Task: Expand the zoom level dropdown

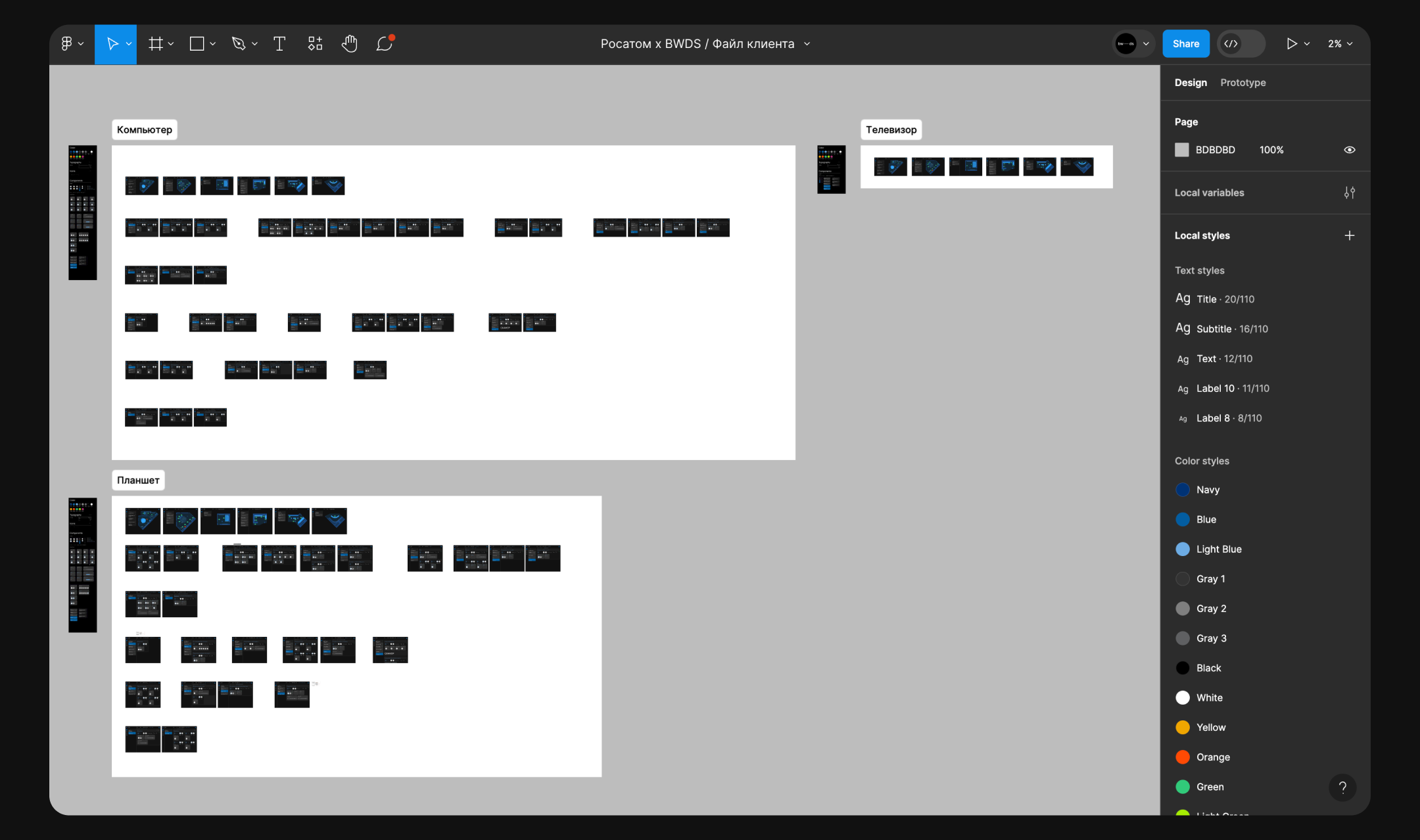Action: [1340, 44]
